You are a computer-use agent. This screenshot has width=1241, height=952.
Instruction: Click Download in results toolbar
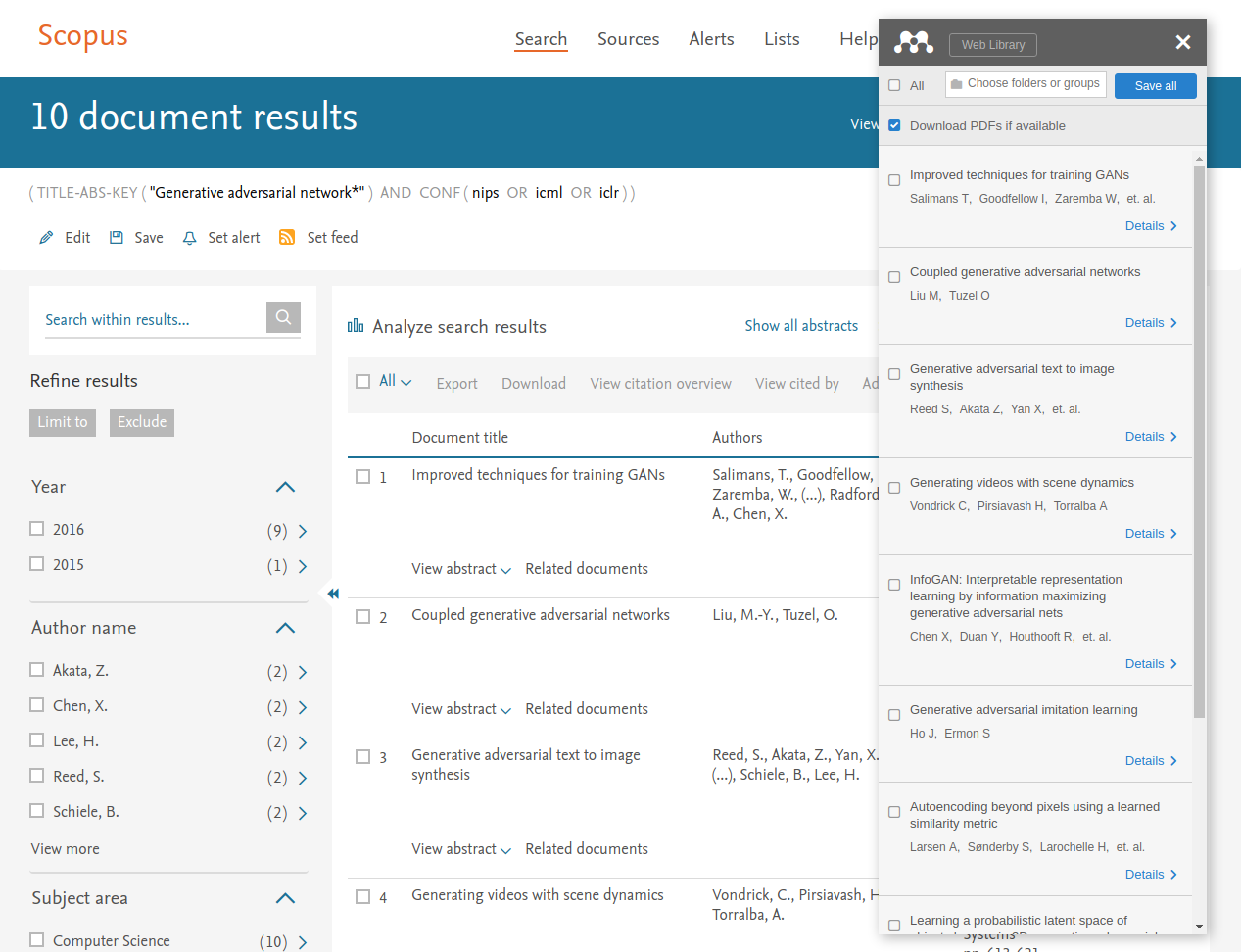point(534,384)
